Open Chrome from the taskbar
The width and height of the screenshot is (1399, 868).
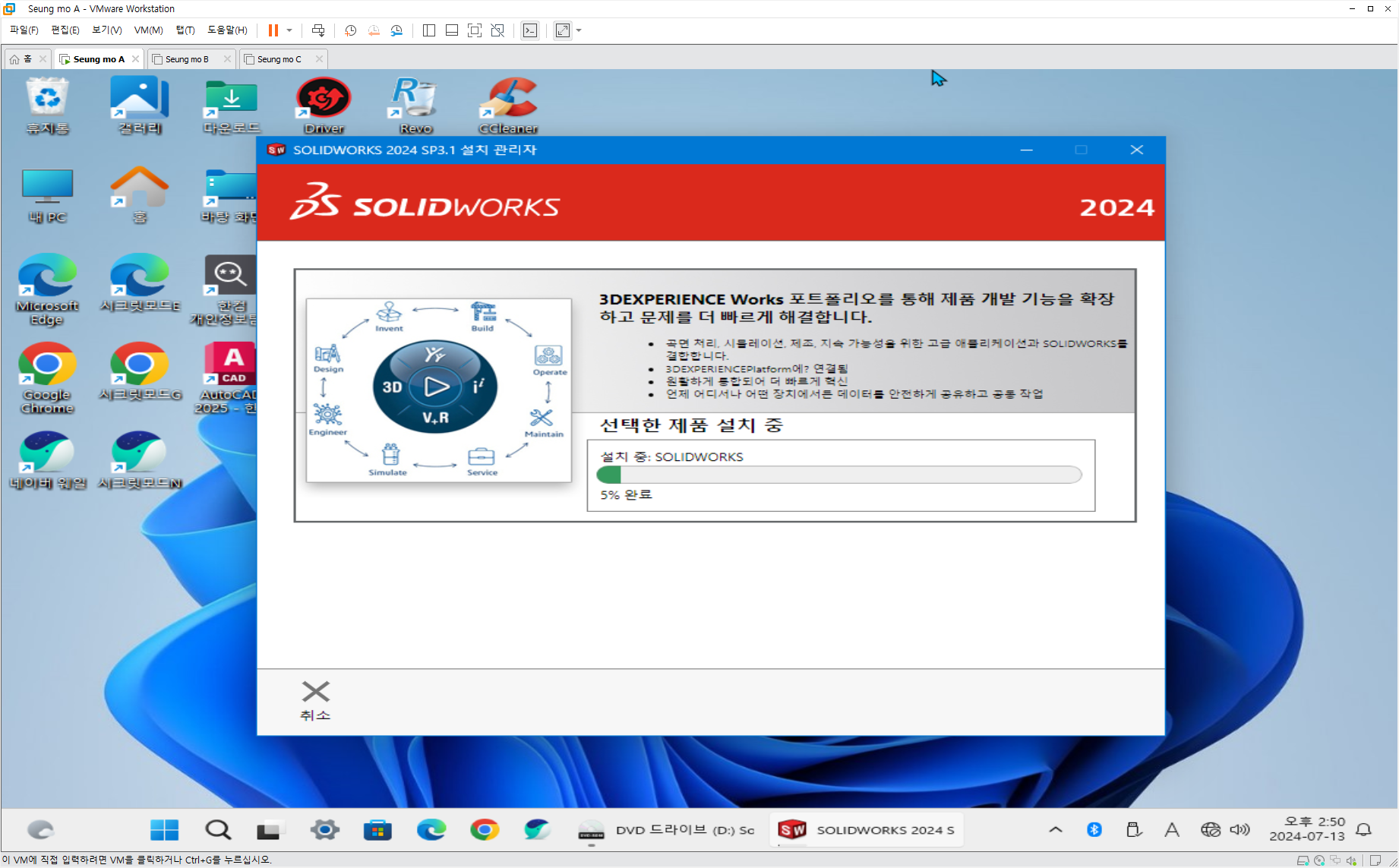click(x=485, y=830)
